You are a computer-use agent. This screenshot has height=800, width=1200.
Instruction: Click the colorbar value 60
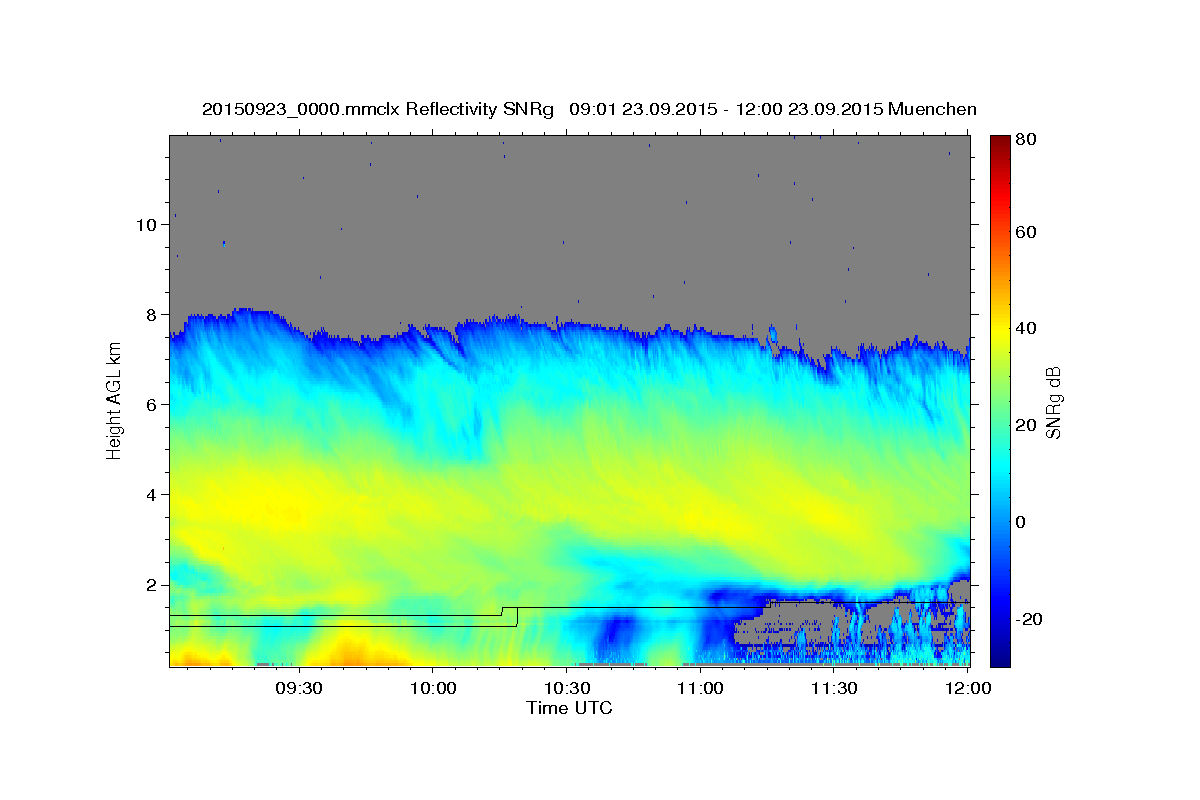coord(1025,232)
